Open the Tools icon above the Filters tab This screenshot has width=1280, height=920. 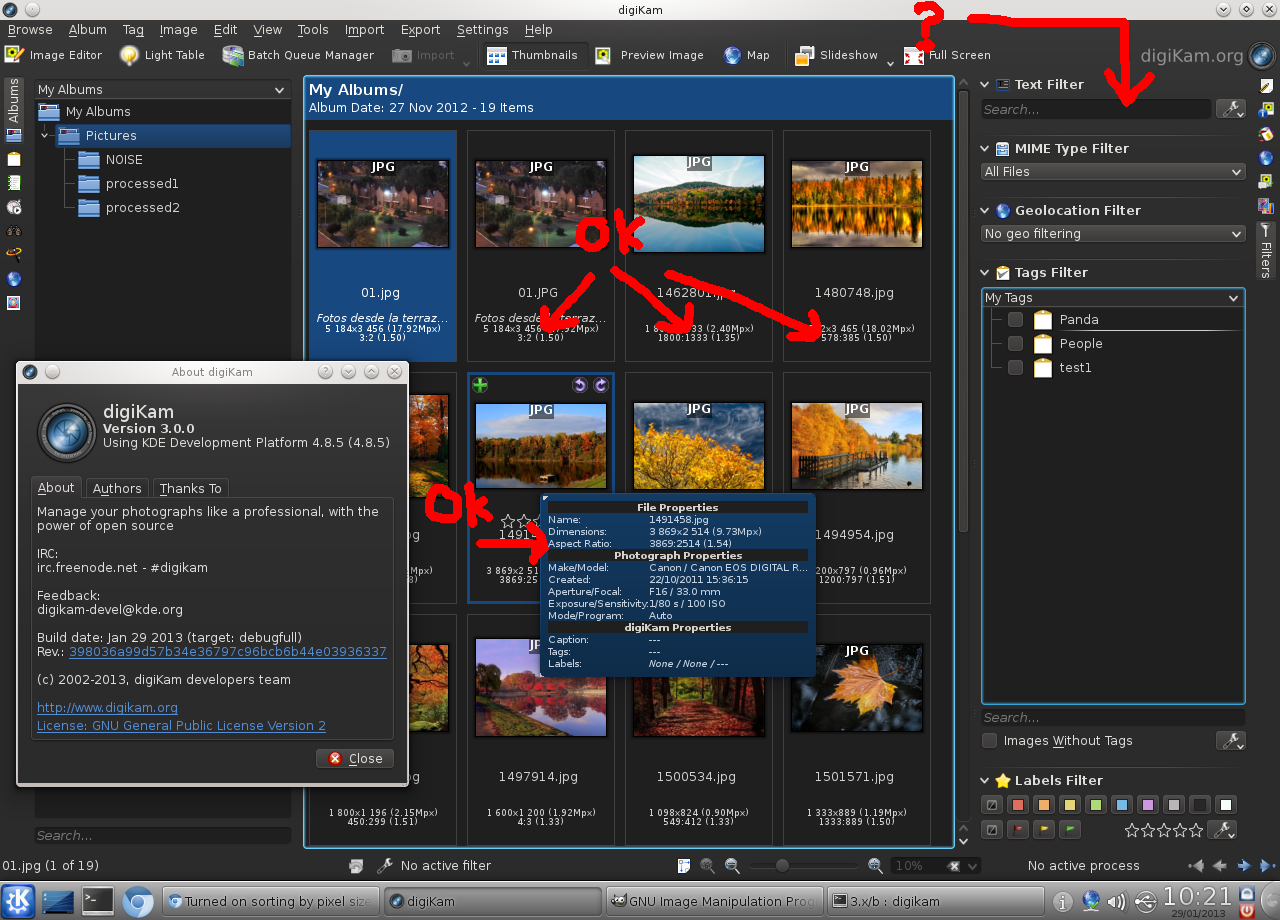click(x=1266, y=205)
